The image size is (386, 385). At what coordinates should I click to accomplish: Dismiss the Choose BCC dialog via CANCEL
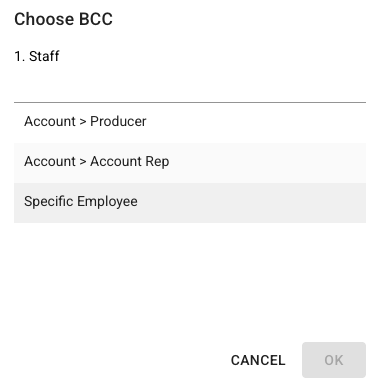[258, 360]
